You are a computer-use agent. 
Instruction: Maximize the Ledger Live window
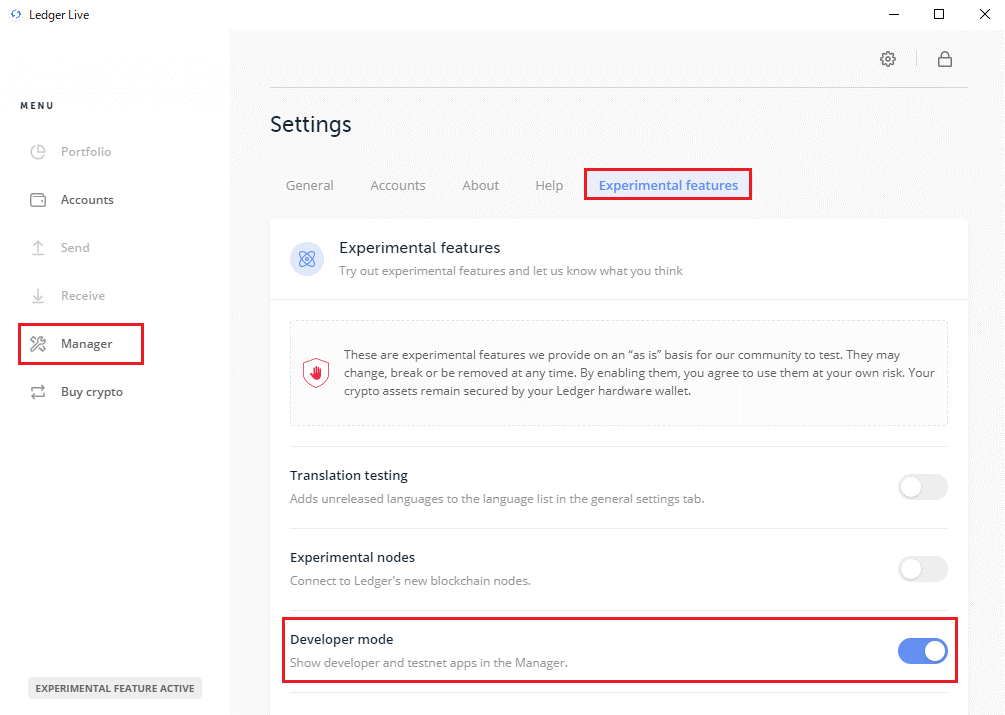click(x=939, y=14)
